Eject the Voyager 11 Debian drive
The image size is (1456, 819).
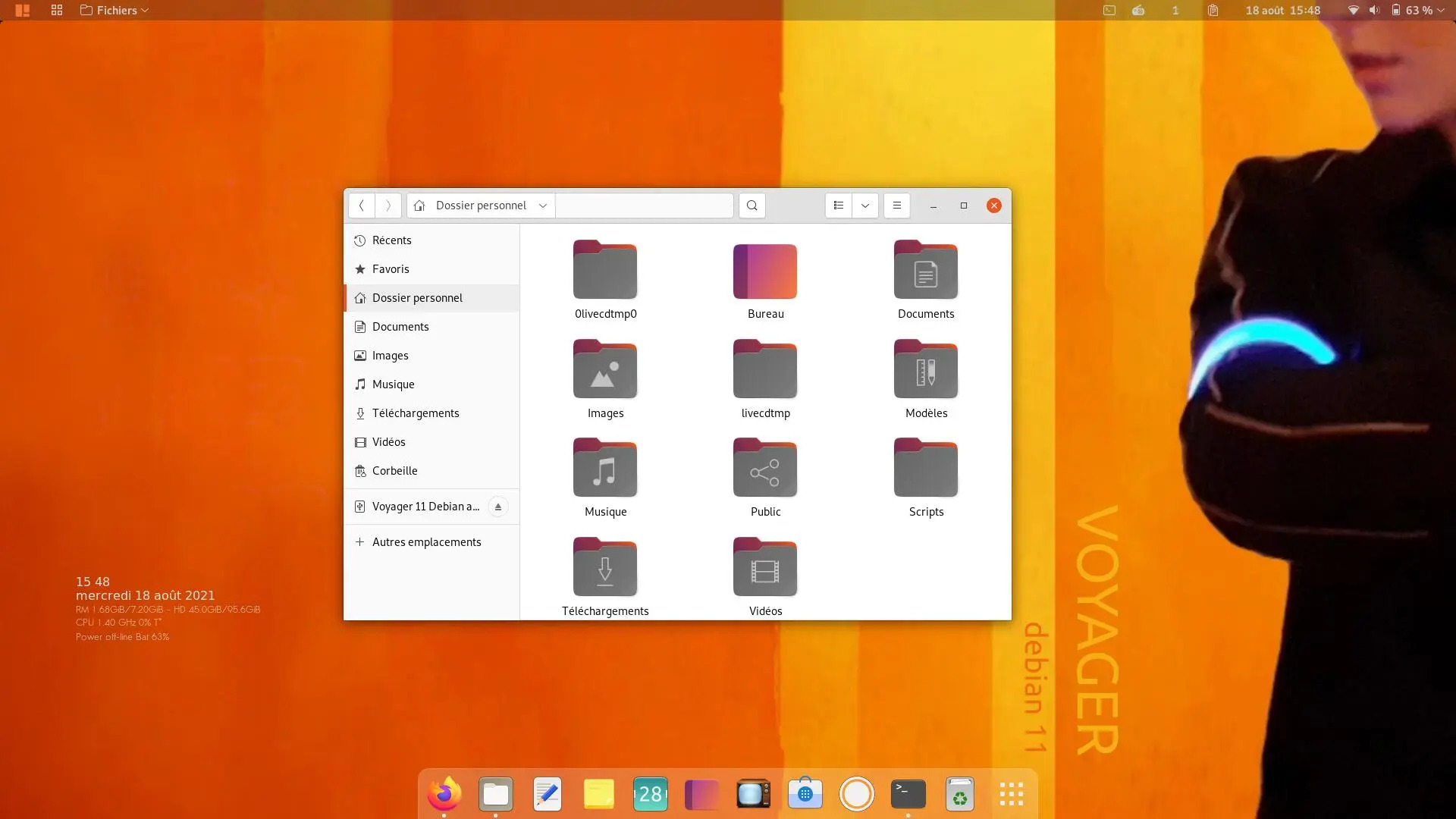click(498, 506)
